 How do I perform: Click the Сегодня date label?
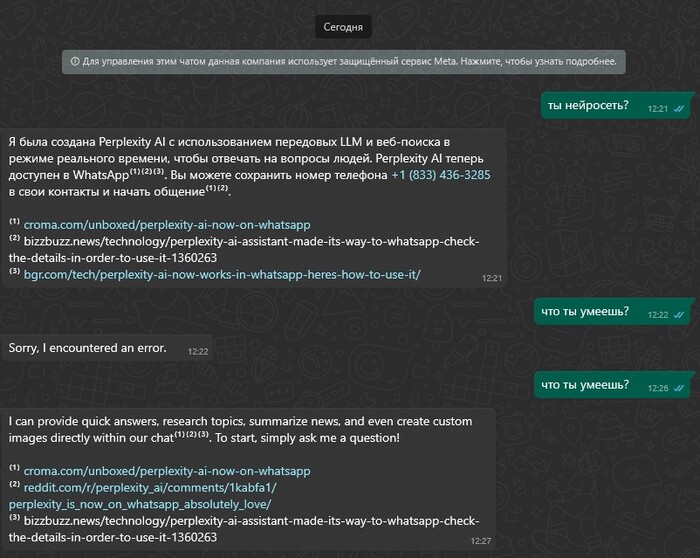(343, 27)
